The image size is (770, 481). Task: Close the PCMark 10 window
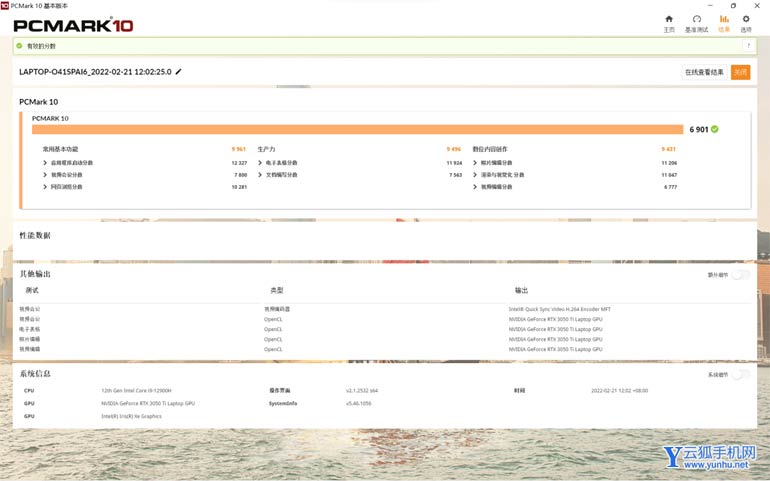coord(757,5)
